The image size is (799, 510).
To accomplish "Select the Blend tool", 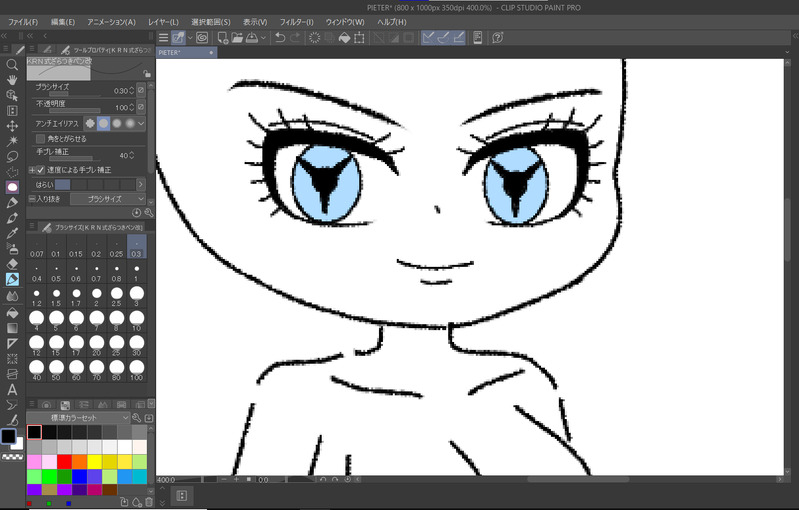I will pyautogui.click(x=12, y=296).
